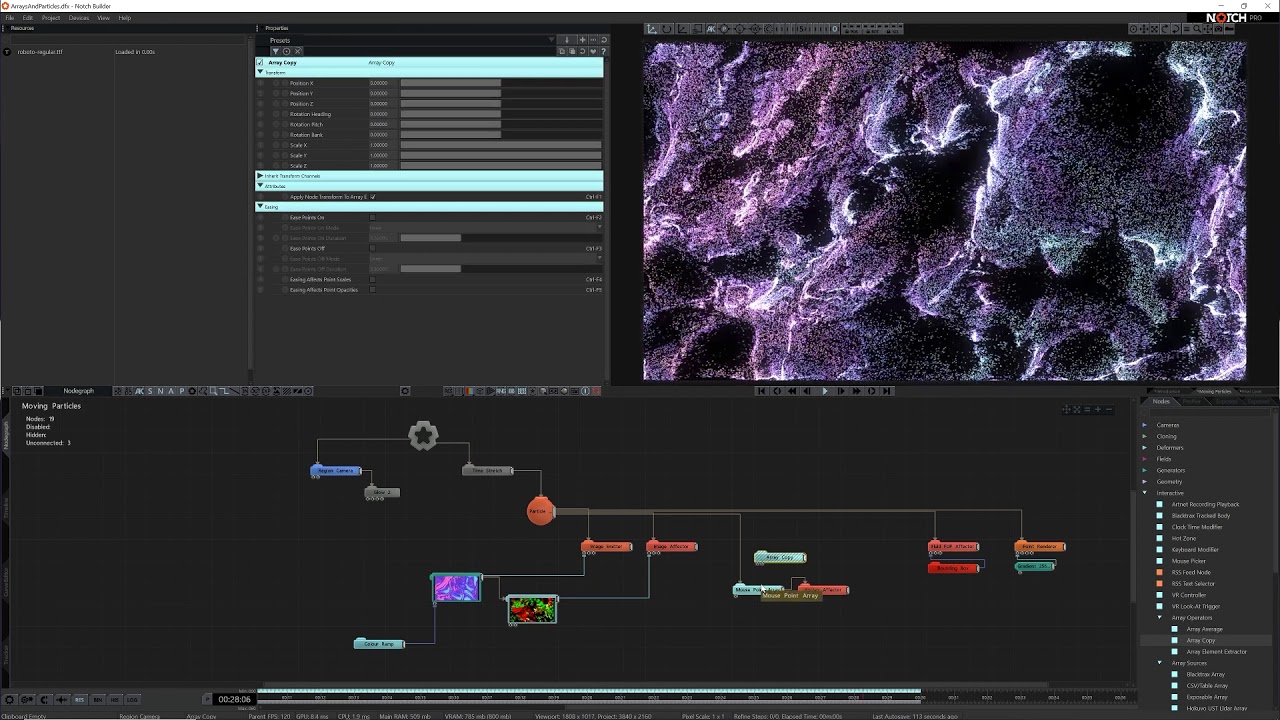This screenshot has width=1280, height=720.
Task: Click the zoom-in plus icon in nodegraph
Action: (1097, 409)
